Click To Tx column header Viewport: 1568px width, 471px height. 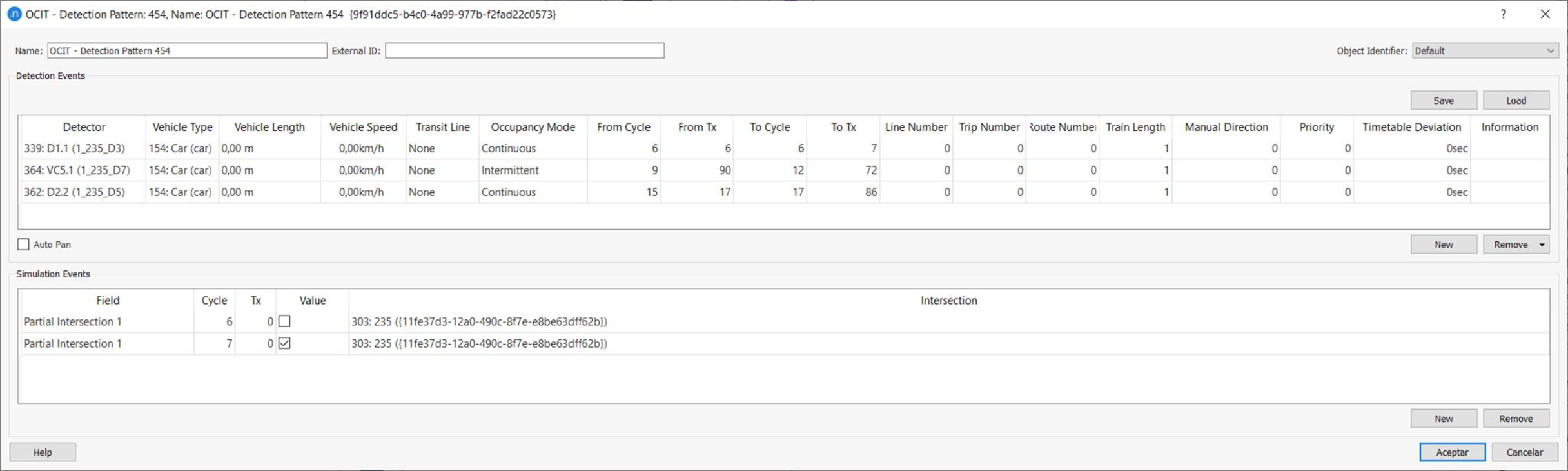click(843, 127)
